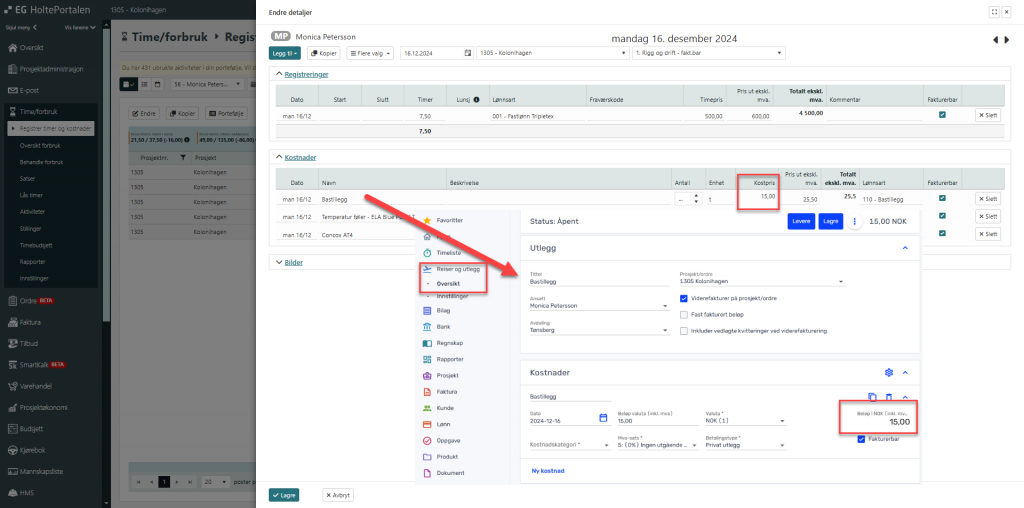Click the trash delete icon in Kostnader

tap(889, 397)
